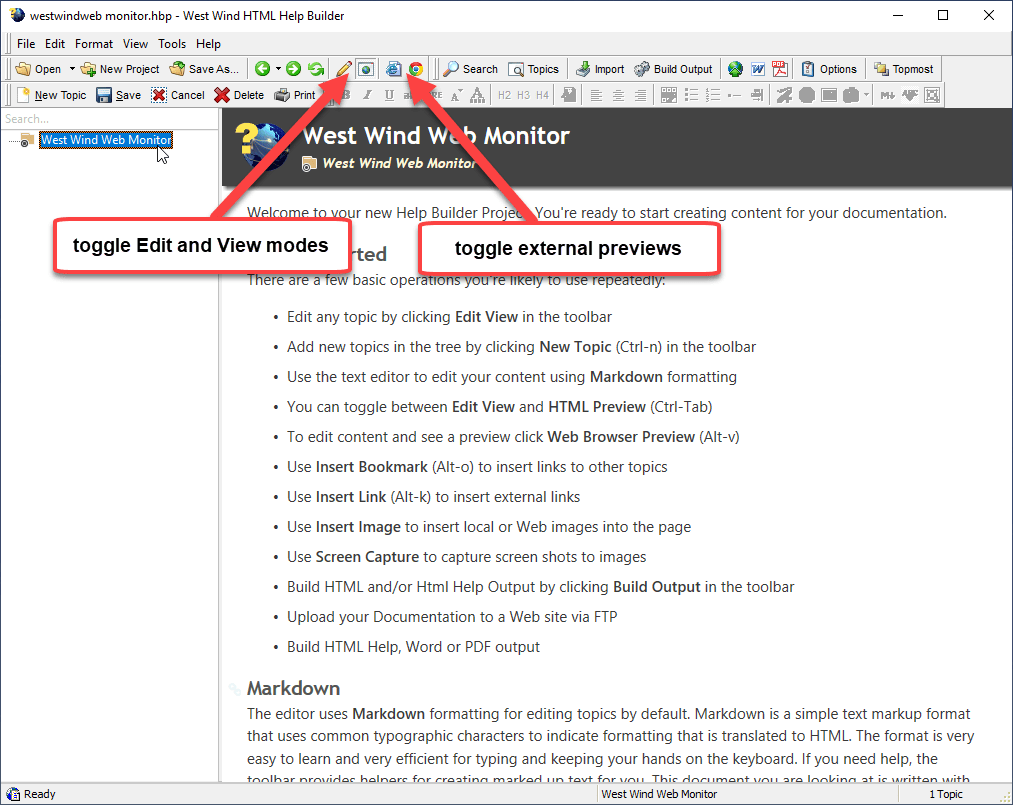Toggle Edit mode with the pencil icon
The width and height of the screenshot is (1013, 805).
344,69
